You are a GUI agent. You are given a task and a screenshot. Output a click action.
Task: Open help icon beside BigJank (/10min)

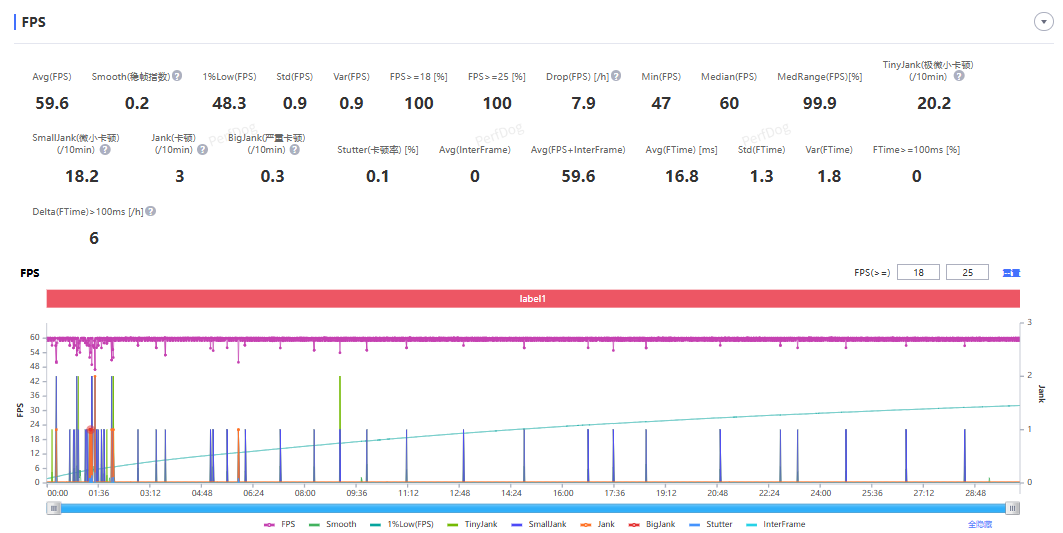[x=294, y=149]
